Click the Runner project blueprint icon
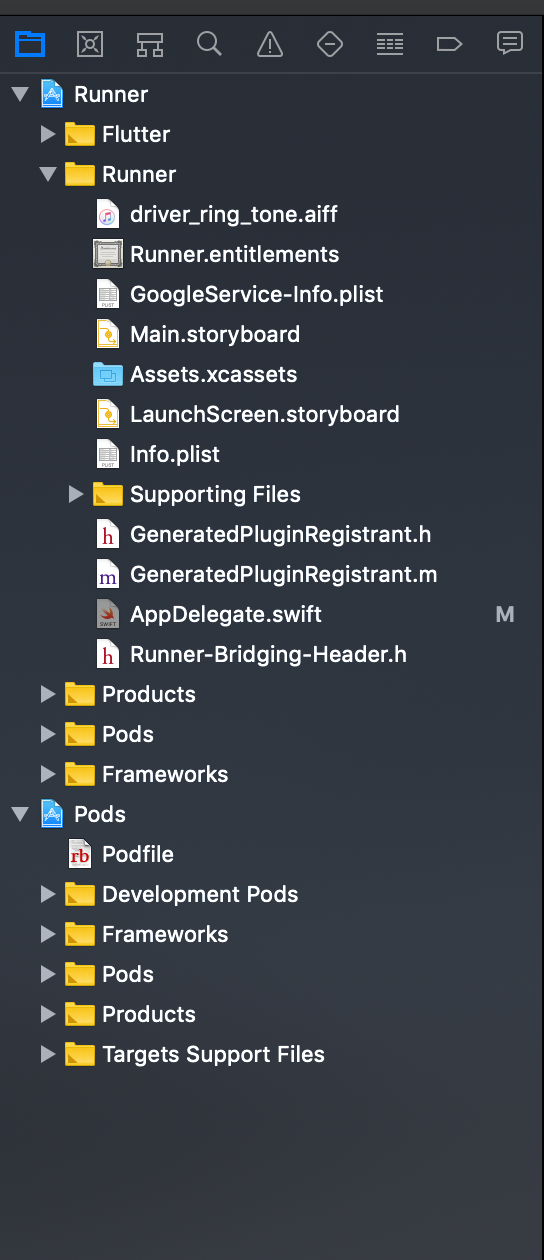The width and height of the screenshot is (544, 1260). [52, 95]
